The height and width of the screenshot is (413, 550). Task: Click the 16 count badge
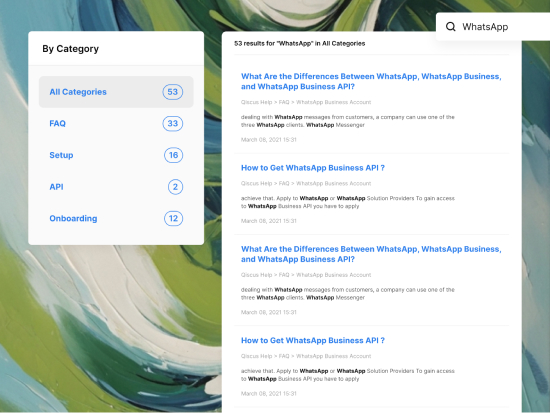174,155
